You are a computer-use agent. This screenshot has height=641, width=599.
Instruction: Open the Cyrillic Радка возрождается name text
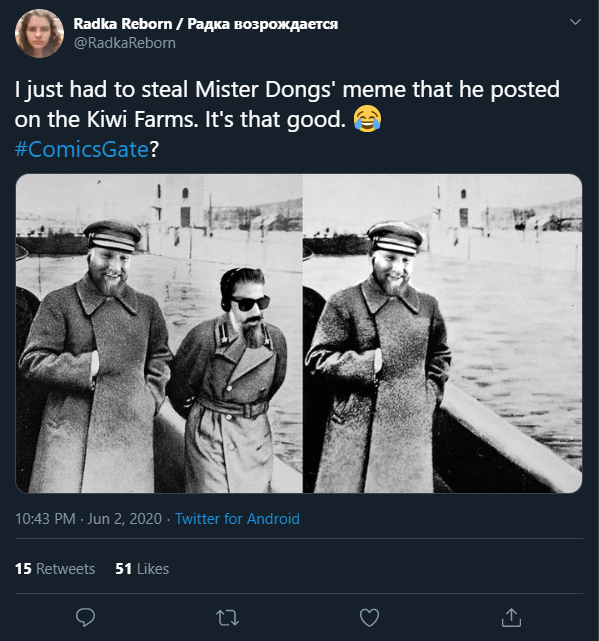click(262, 24)
